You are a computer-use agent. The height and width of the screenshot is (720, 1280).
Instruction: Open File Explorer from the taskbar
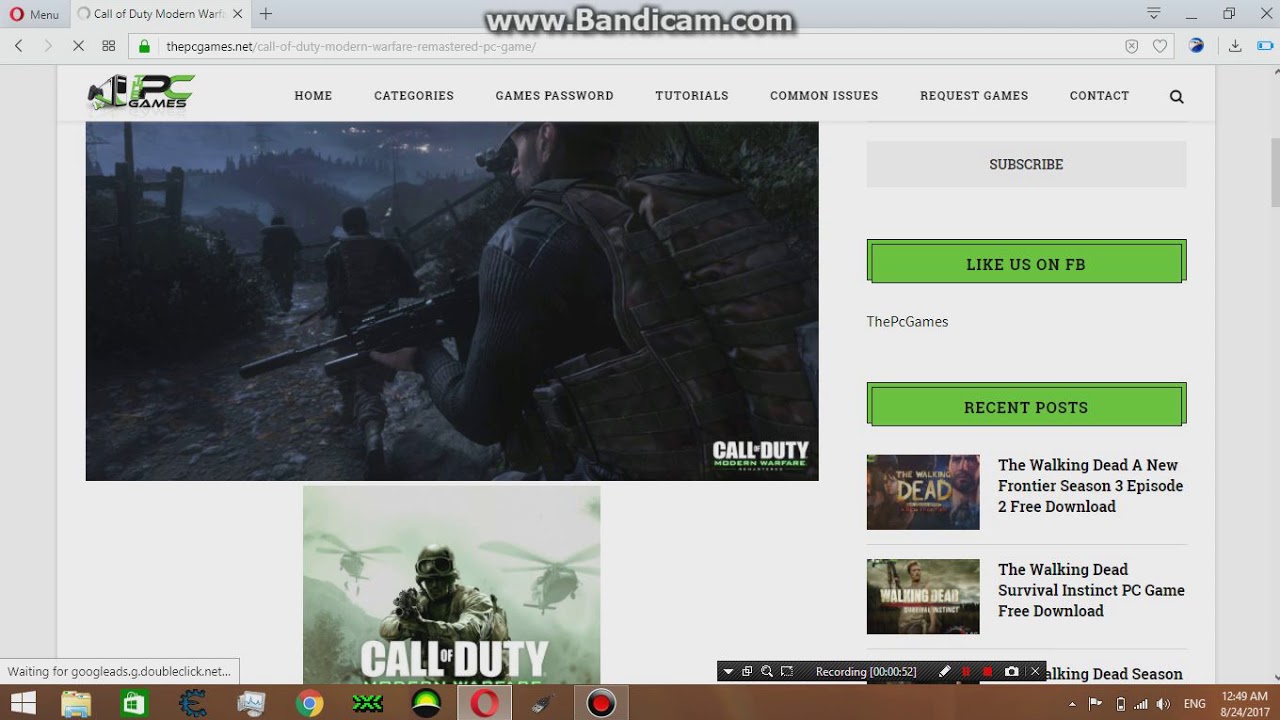coord(76,703)
